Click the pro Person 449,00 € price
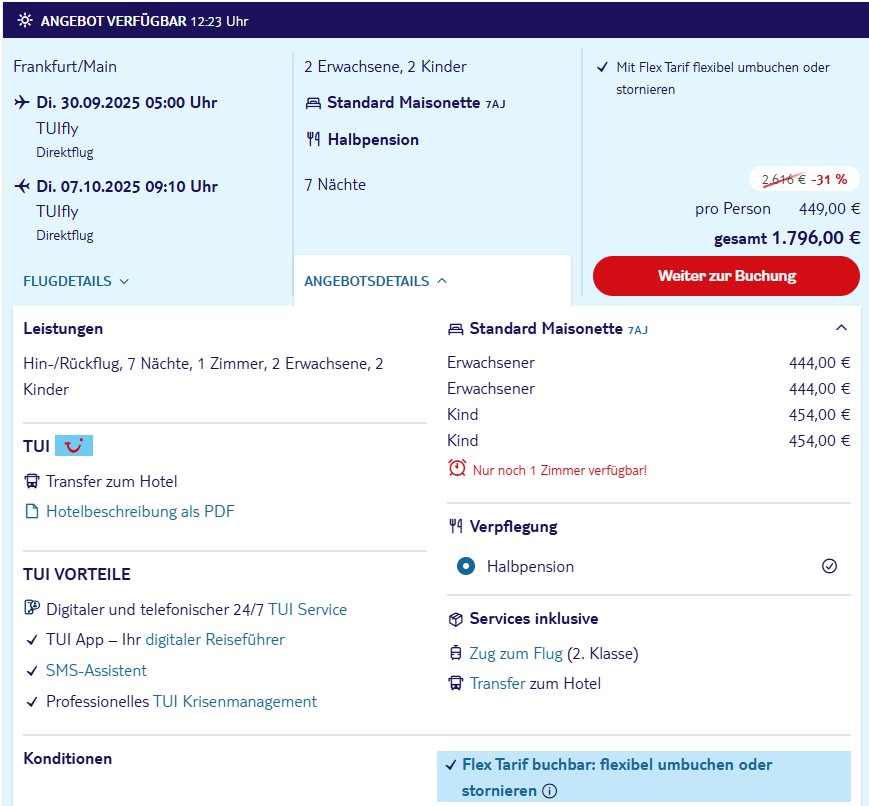Image resolution: width=869 pixels, height=806 pixels. 778,209
